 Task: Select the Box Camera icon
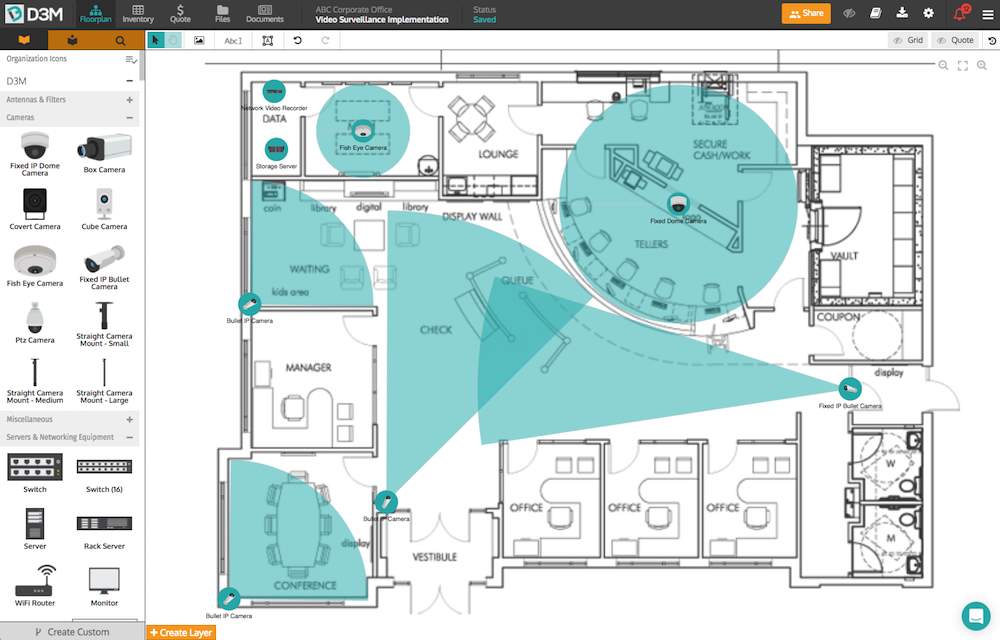(104, 148)
